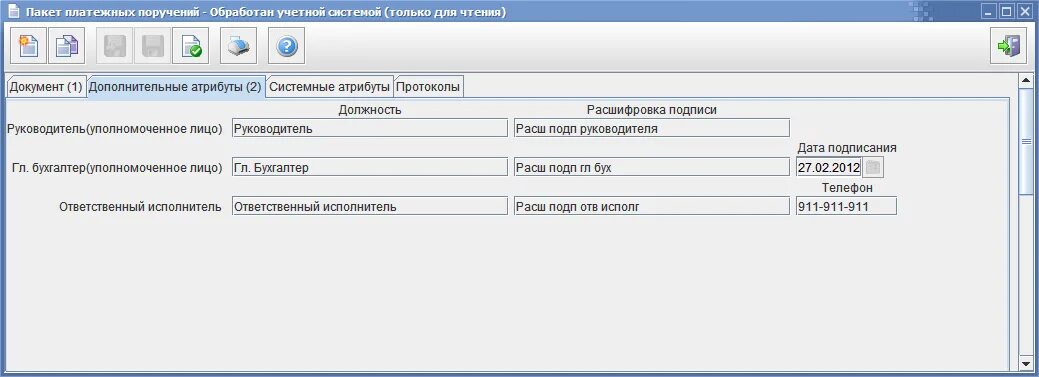The width and height of the screenshot is (1039, 377).
Task: Click the printer icon
Action: point(239,46)
